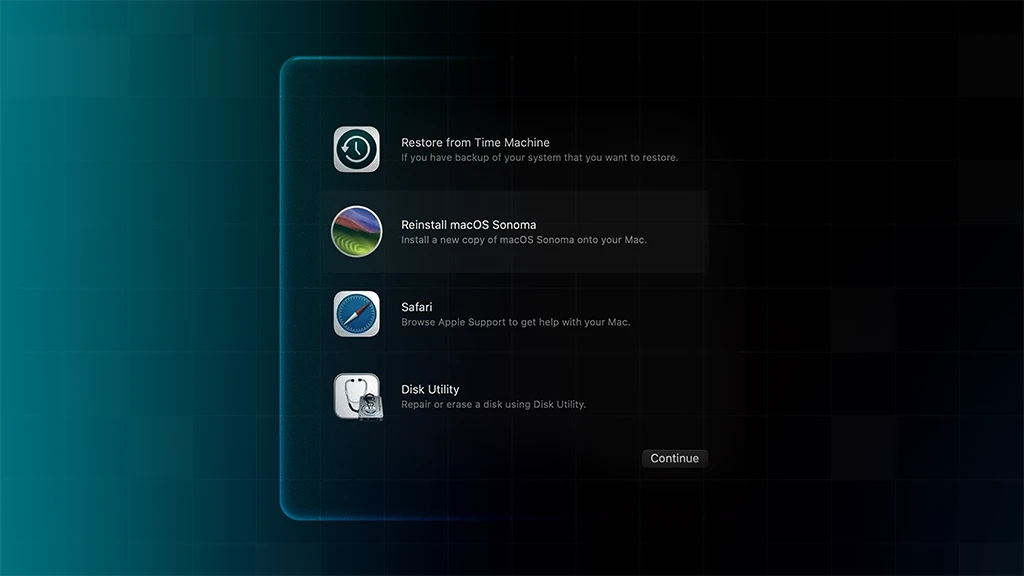Click the 'Disk Utility' label text
Image resolution: width=1024 pixels, height=576 pixels.
pos(431,389)
